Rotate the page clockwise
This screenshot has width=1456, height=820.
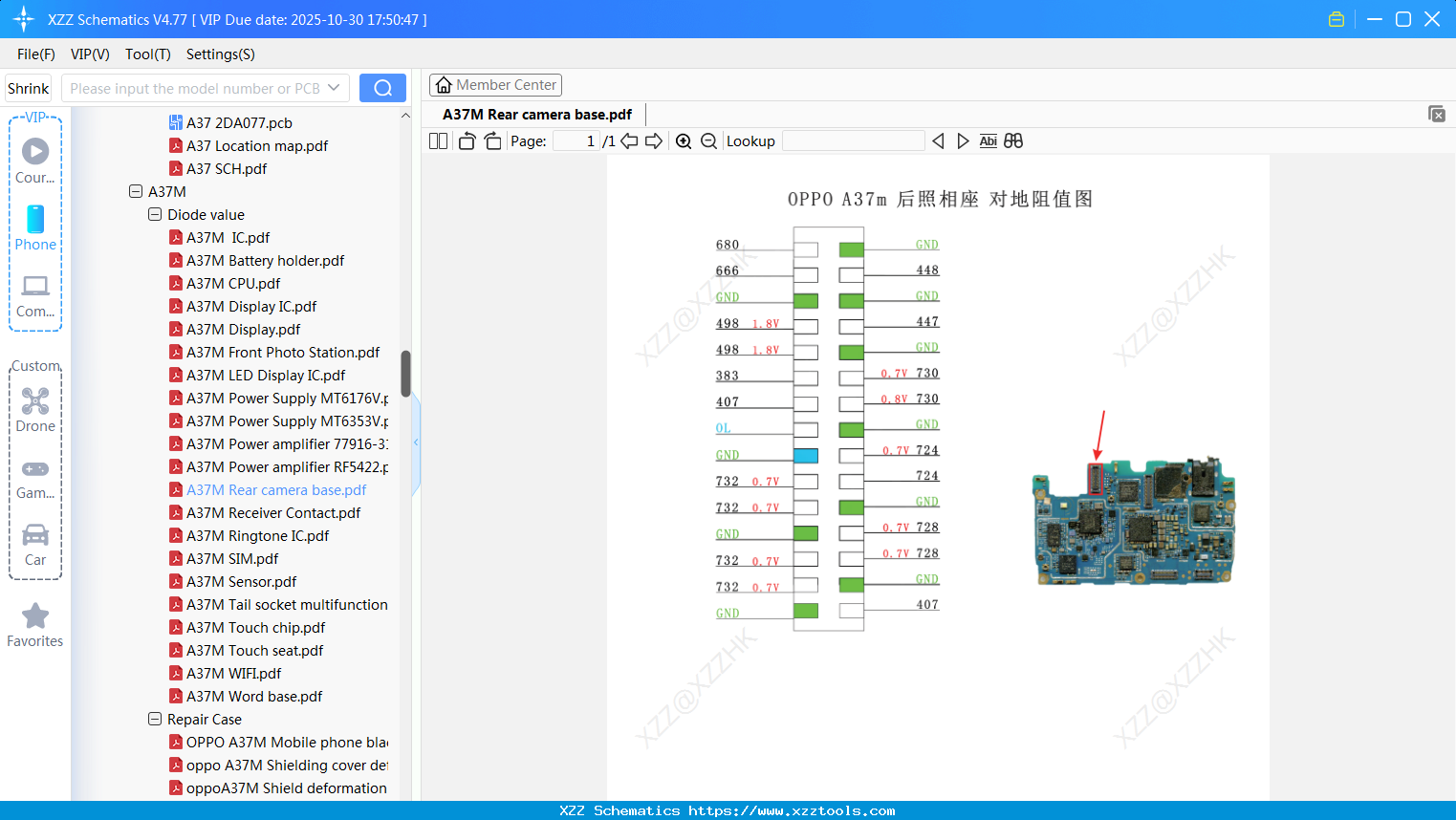[492, 140]
